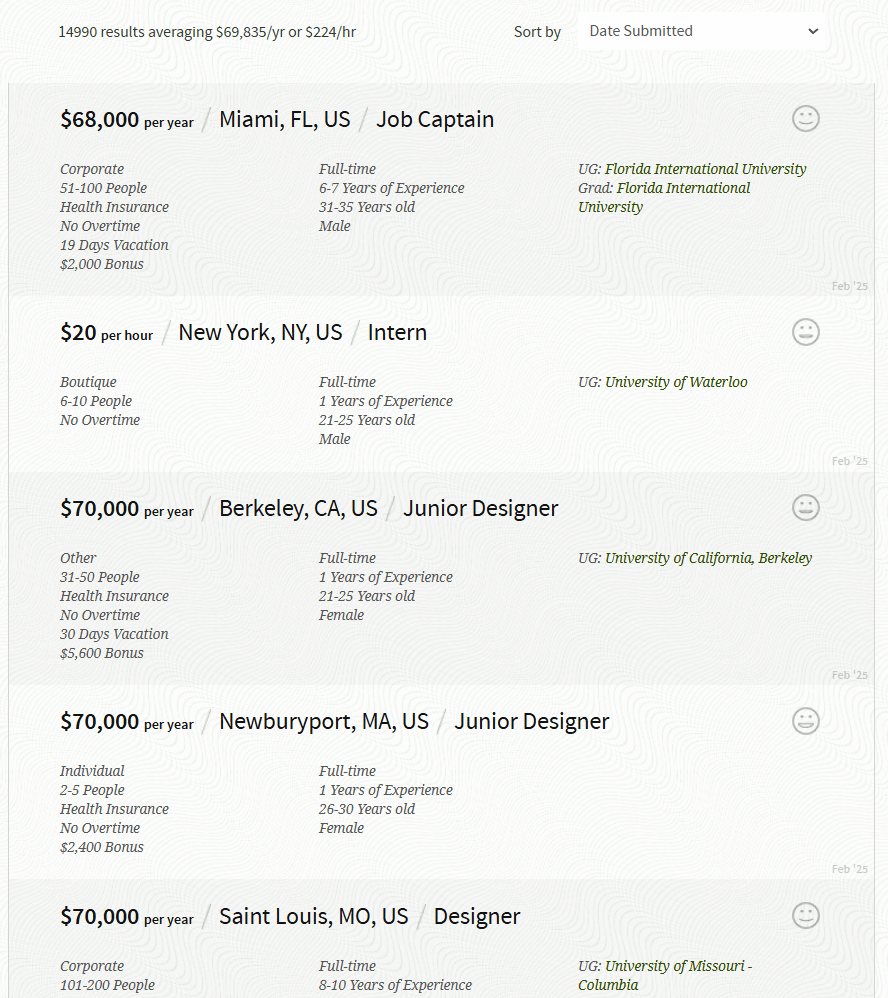
Task: Select the $68,000 per year salary heading
Action: [127, 120]
